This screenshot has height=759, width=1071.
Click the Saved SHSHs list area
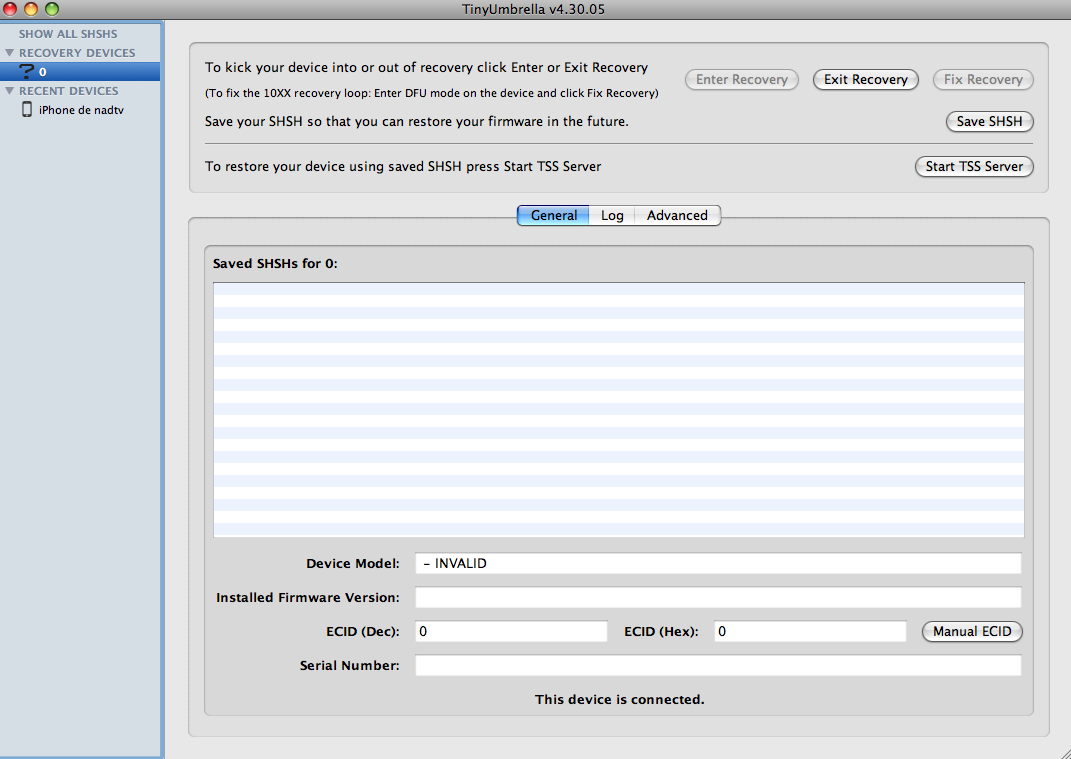pyautogui.click(x=619, y=410)
